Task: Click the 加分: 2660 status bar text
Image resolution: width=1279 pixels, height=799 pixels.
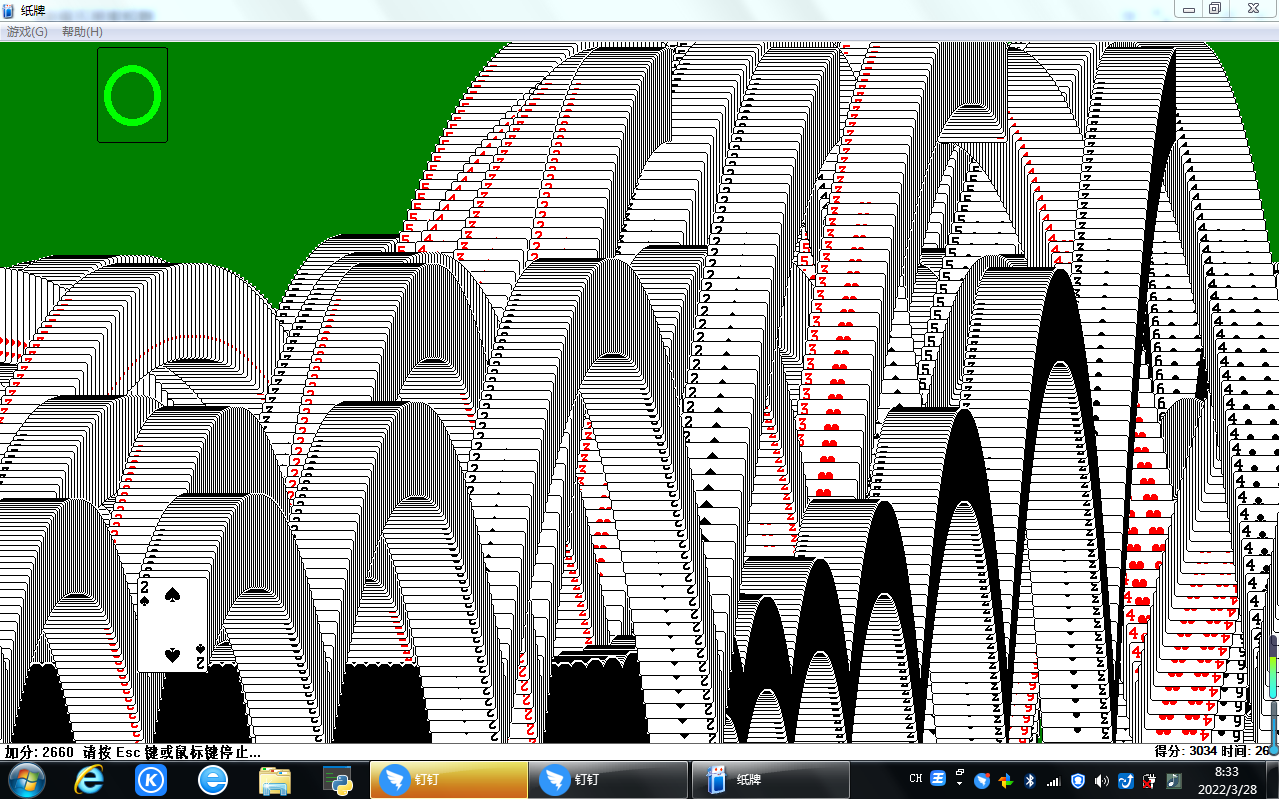Action: 39,752
